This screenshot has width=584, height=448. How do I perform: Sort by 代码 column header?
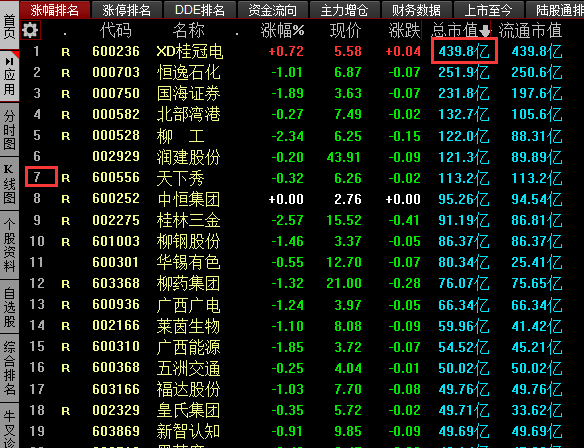click(116, 30)
